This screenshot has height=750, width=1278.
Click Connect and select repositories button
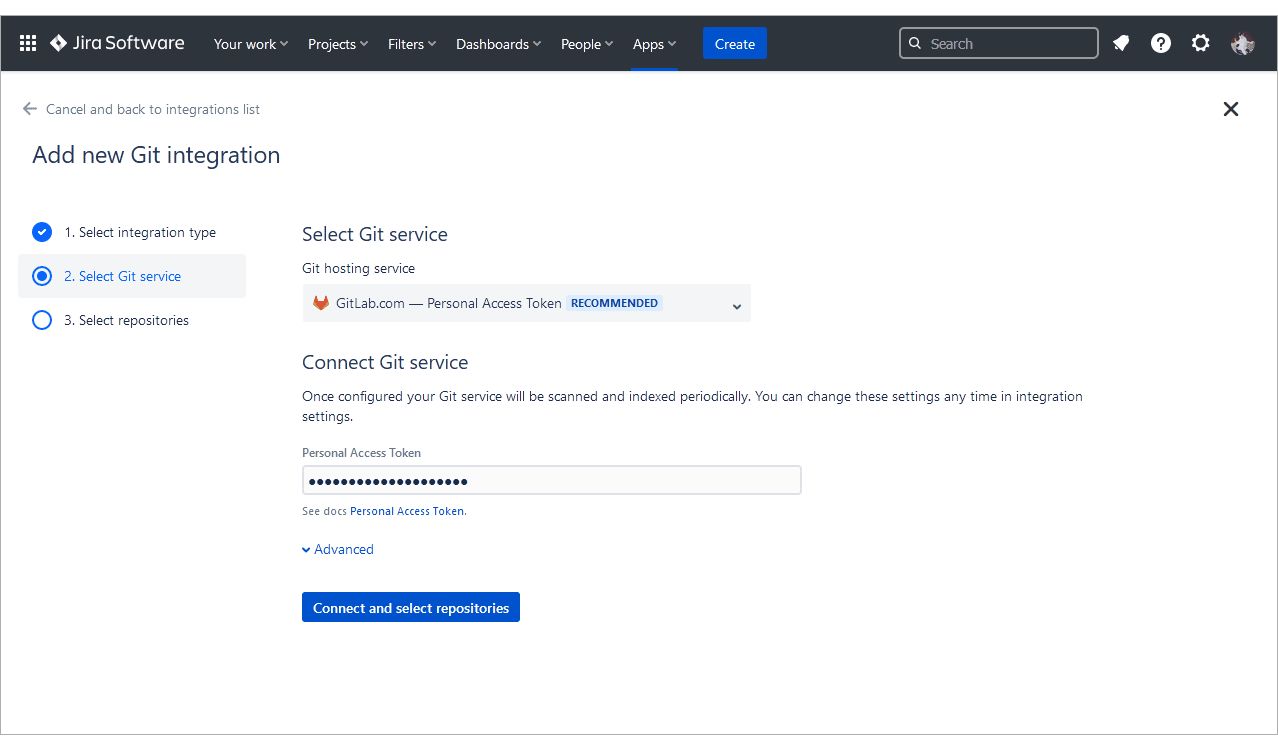[x=410, y=608]
